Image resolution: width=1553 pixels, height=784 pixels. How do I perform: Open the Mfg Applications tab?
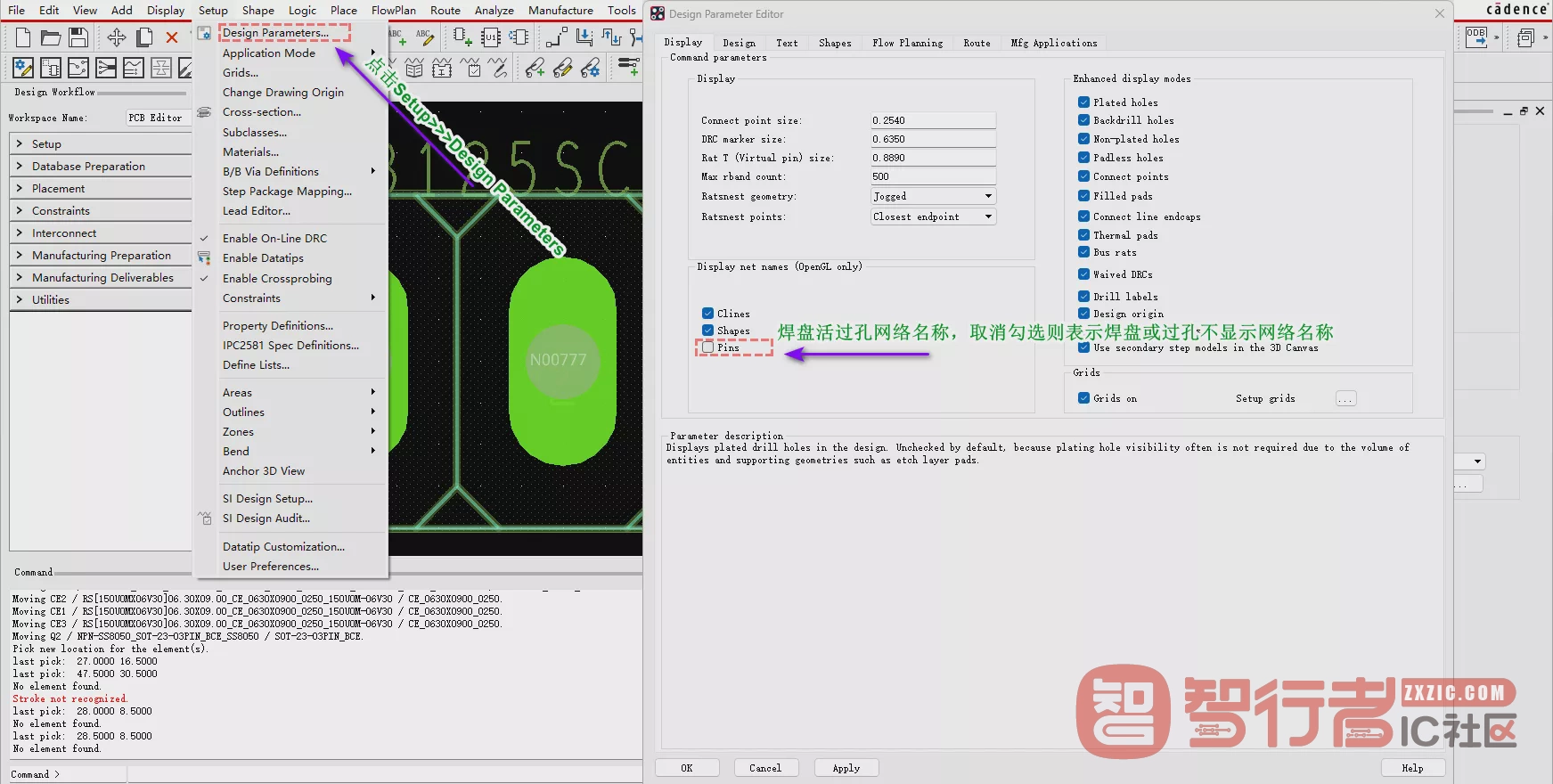point(1054,43)
